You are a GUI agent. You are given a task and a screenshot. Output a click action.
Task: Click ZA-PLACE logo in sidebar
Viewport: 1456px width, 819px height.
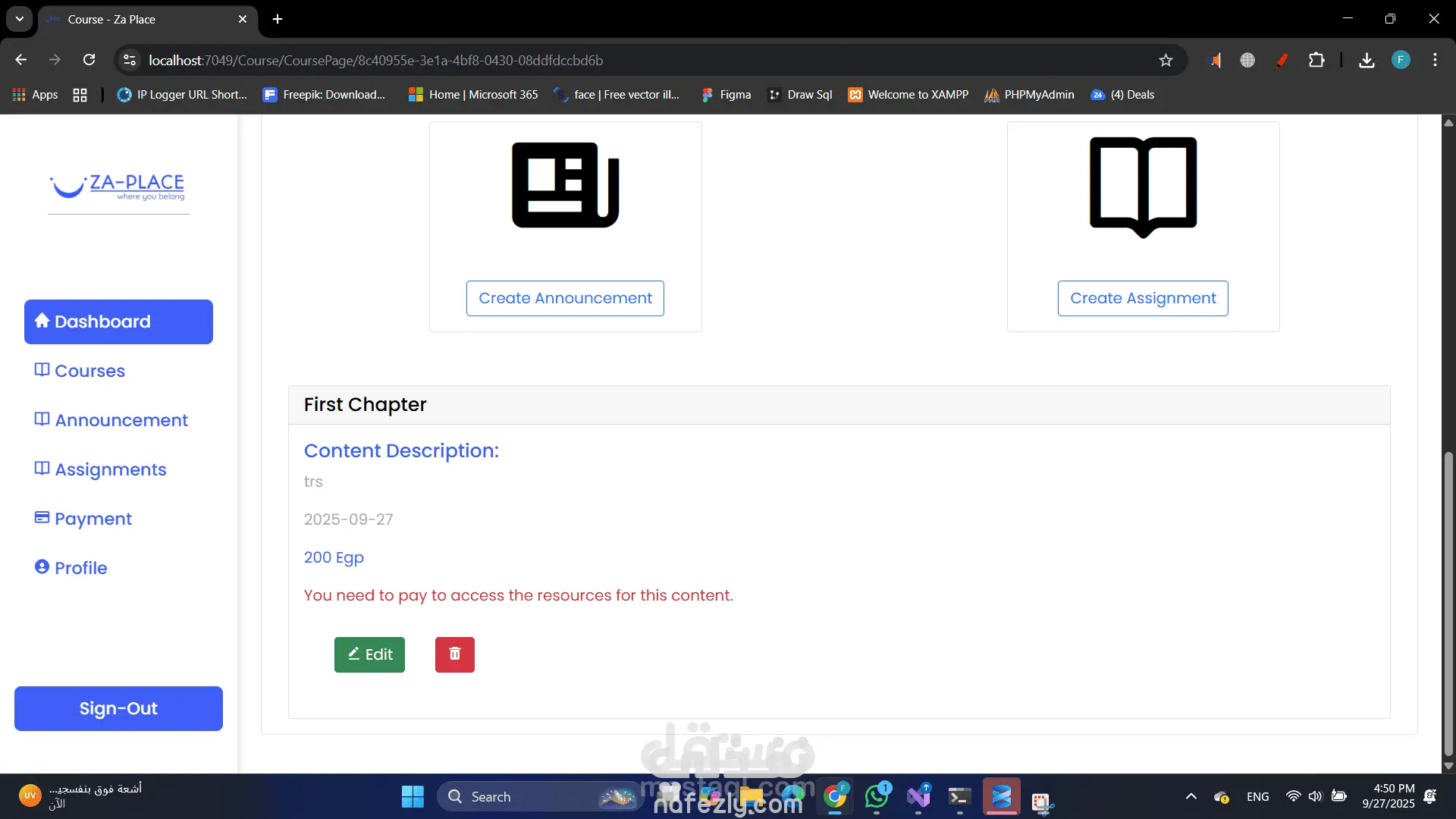coord(118,187)
